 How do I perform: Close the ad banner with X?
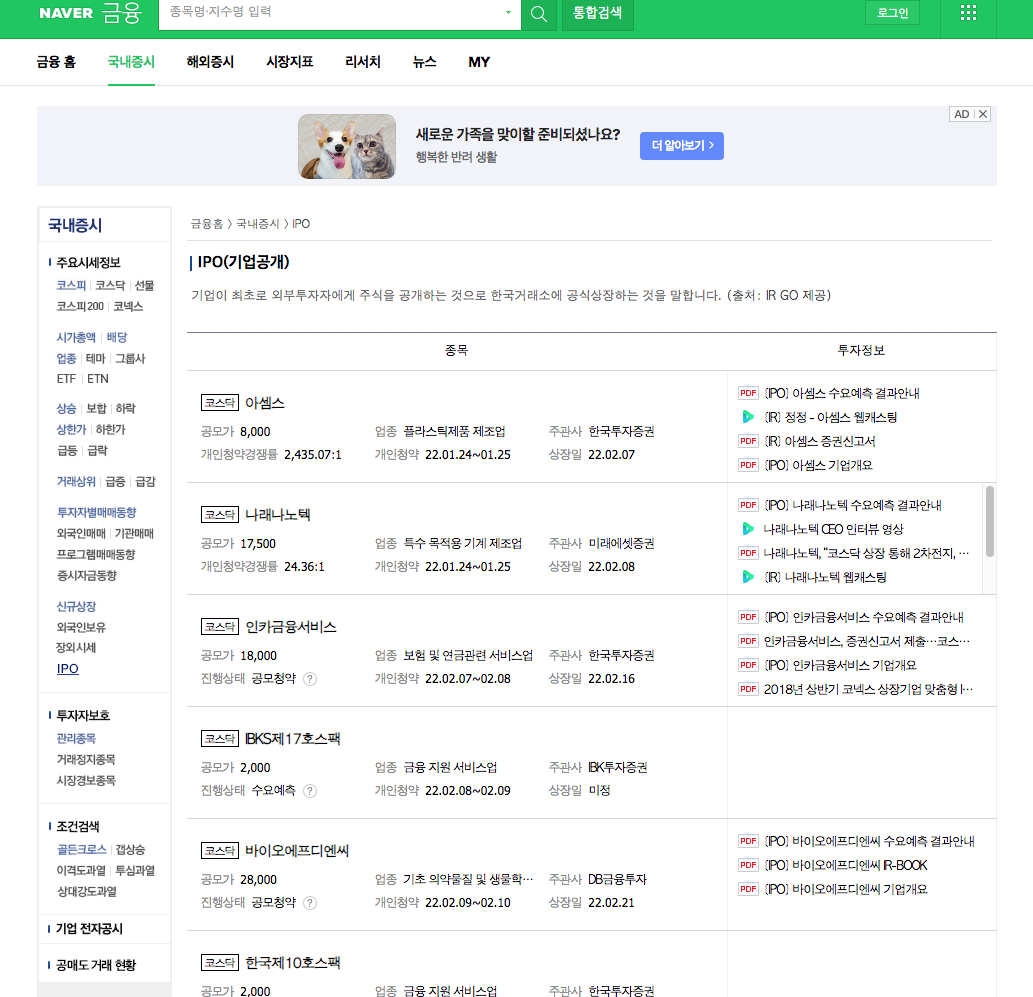982,114
